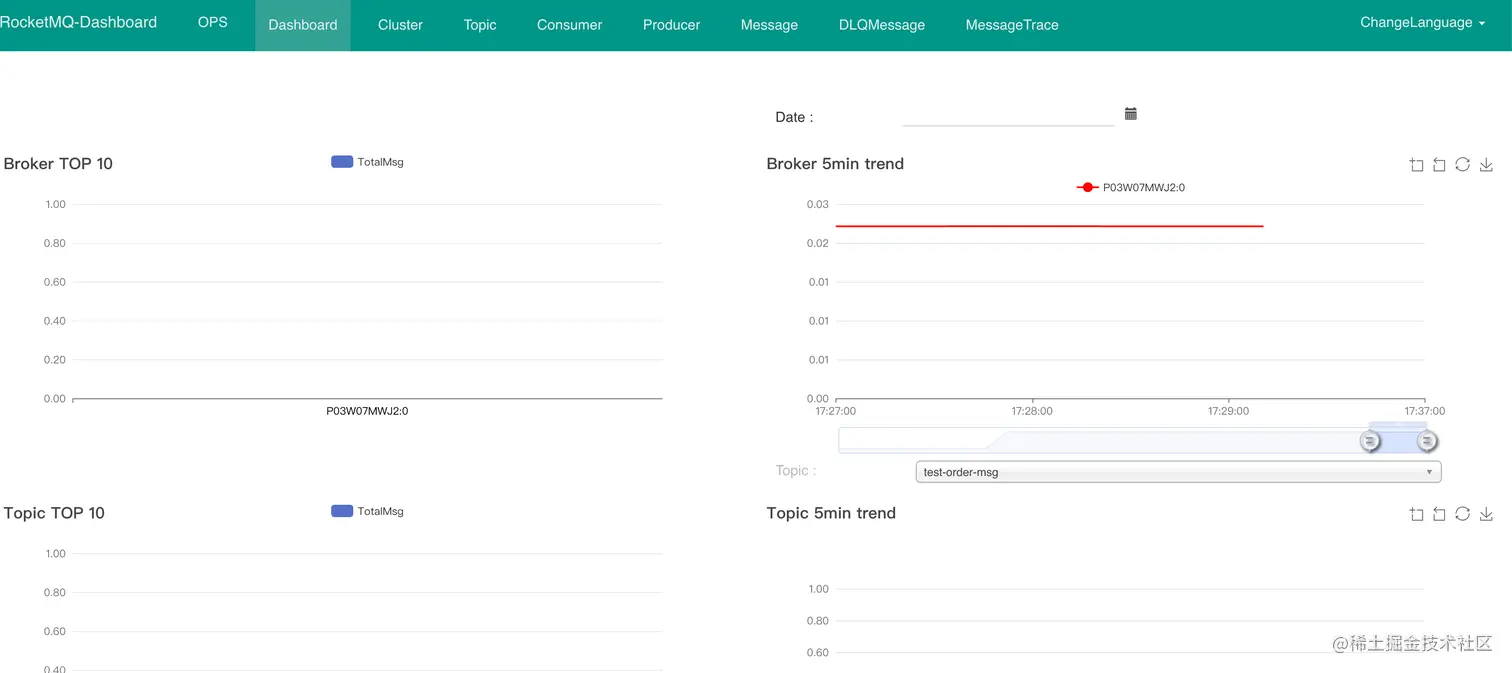Screen dimensions: 1512x673
Task: Go to the MessageTrace page
Action: (x=1012, y=25)
